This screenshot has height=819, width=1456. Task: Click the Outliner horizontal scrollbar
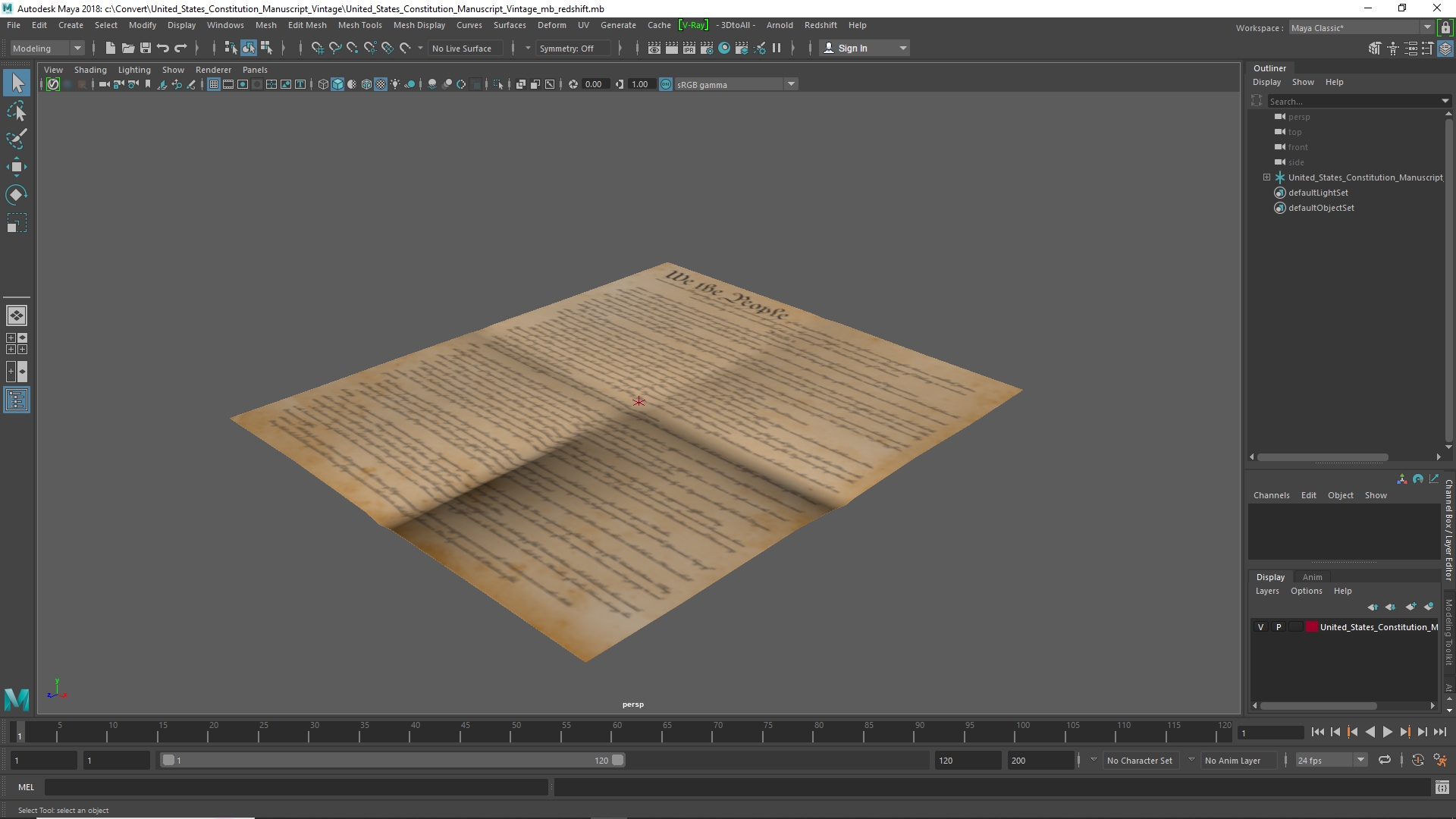(x=1323, y=457)
